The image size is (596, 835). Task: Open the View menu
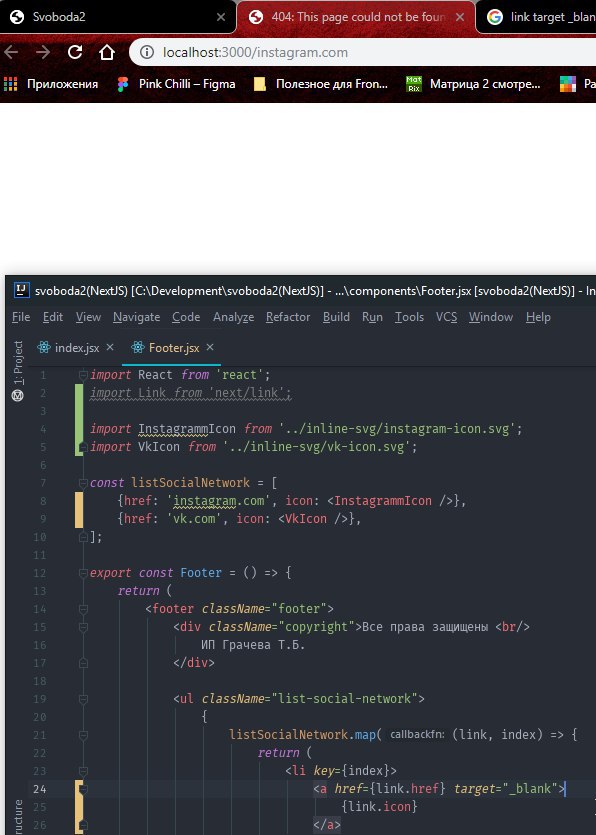(x=88, y=317)
